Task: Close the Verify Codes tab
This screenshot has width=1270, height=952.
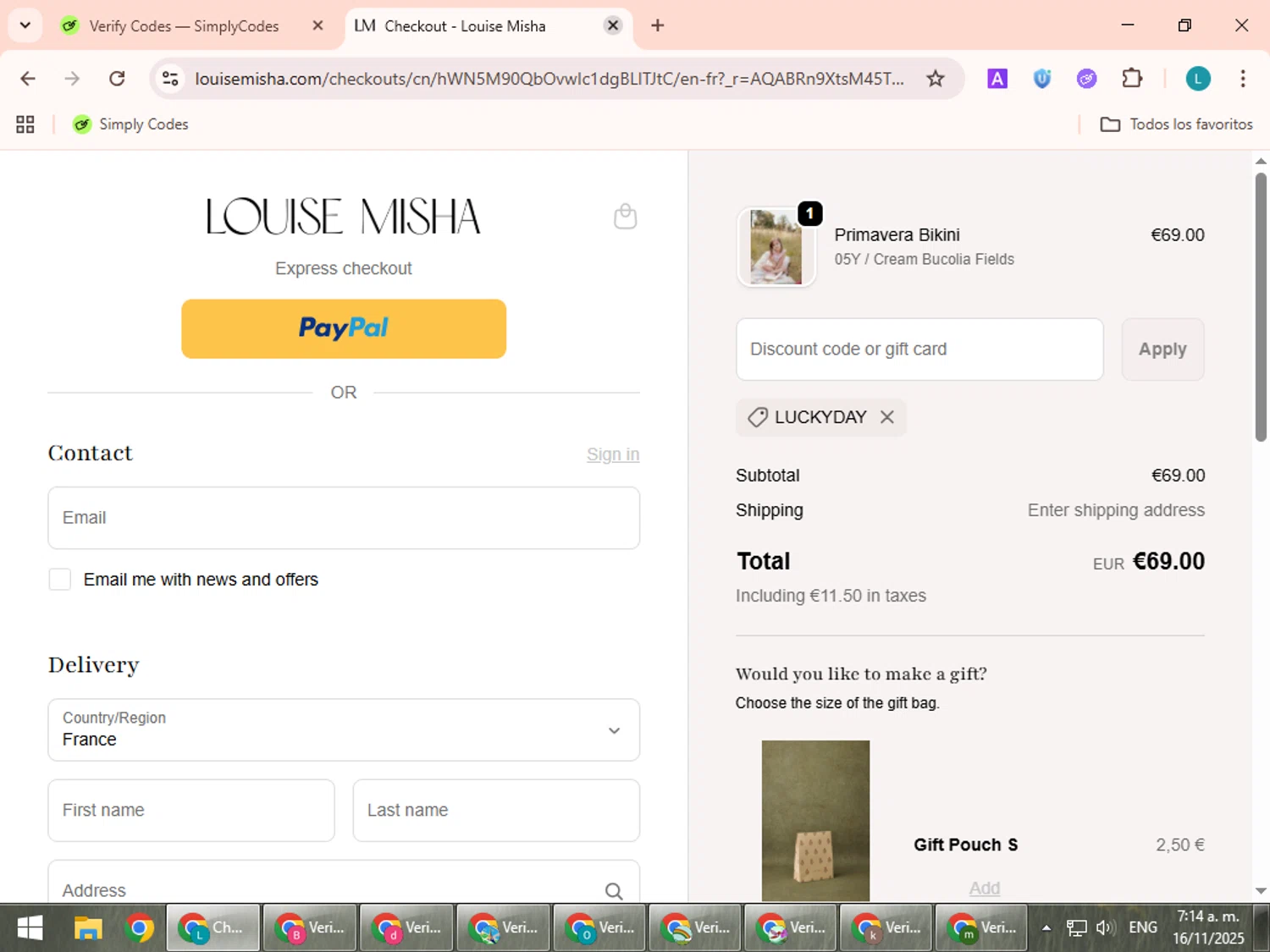Action: pyautogui.click(x=317, y=25)
